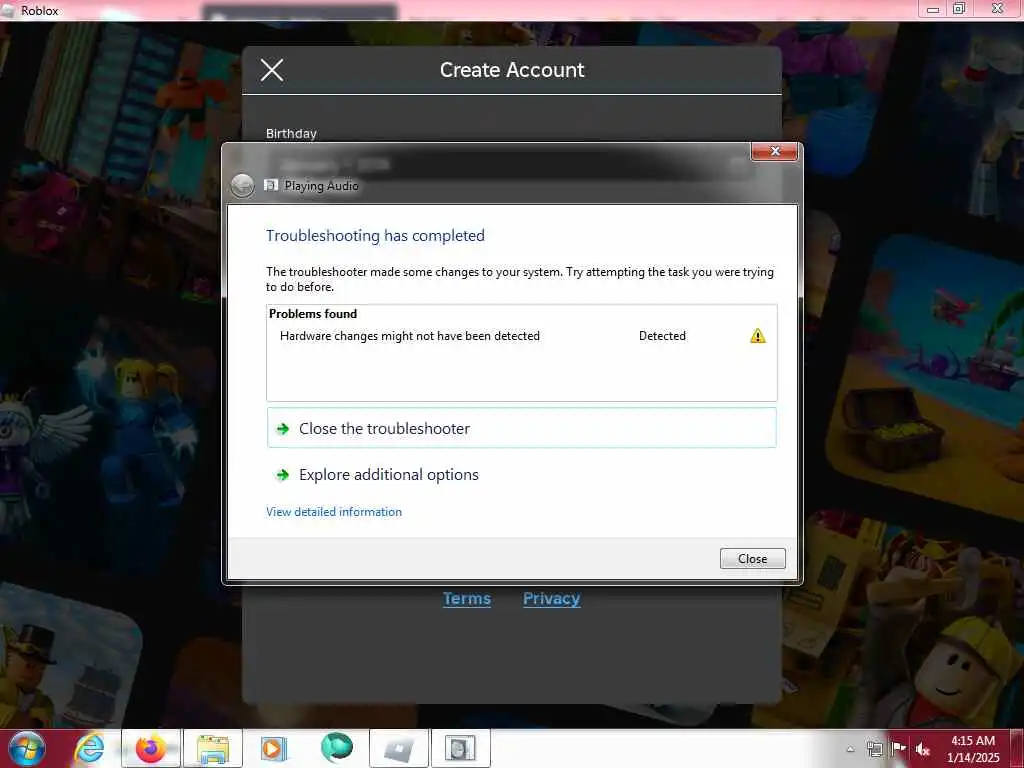Switch to the Roblox taskbar button
The width and height of the screenshot is (1024, 768).
[x=399, y=748]
